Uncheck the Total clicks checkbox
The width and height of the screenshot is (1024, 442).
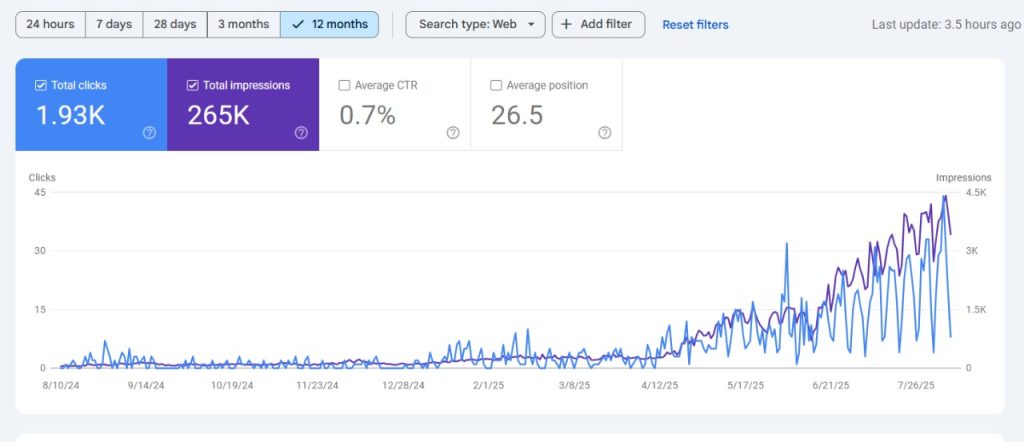(x=41, y=86)
